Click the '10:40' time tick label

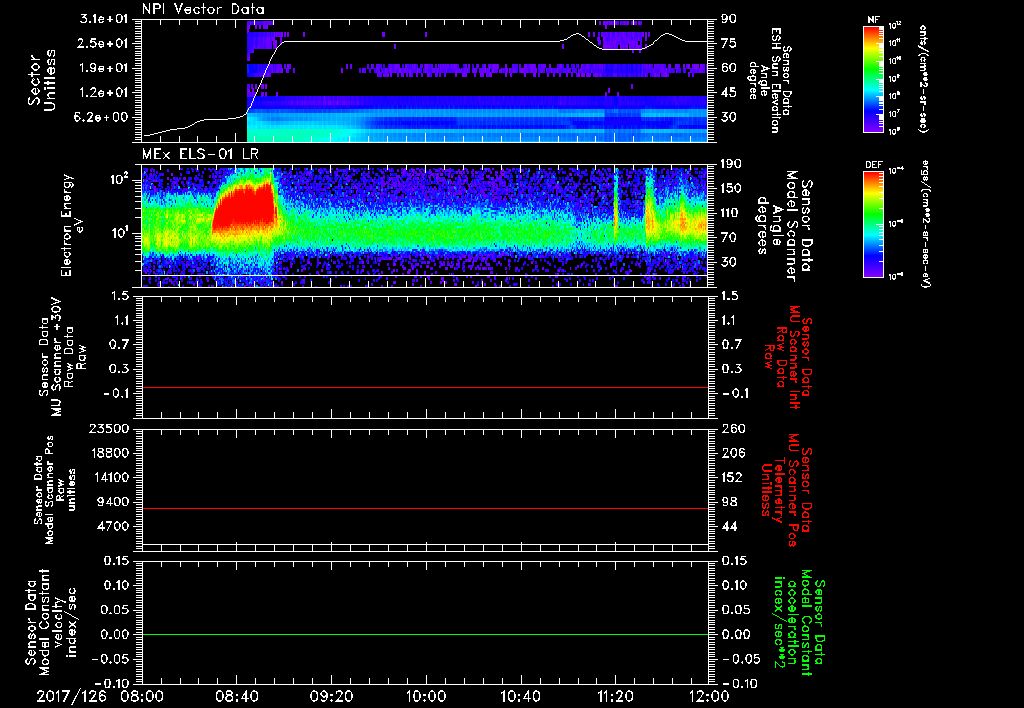tap(520, 696)
